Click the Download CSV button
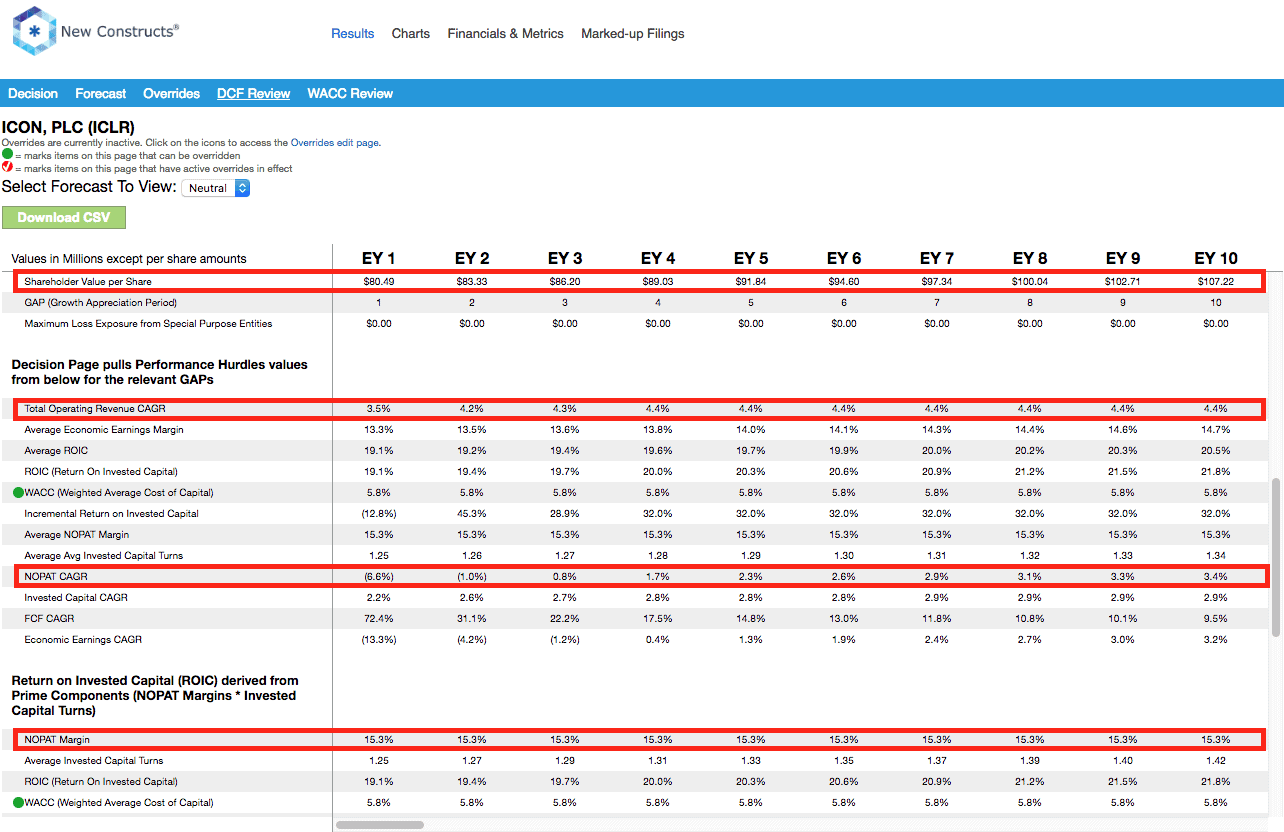 coord(64,217)
